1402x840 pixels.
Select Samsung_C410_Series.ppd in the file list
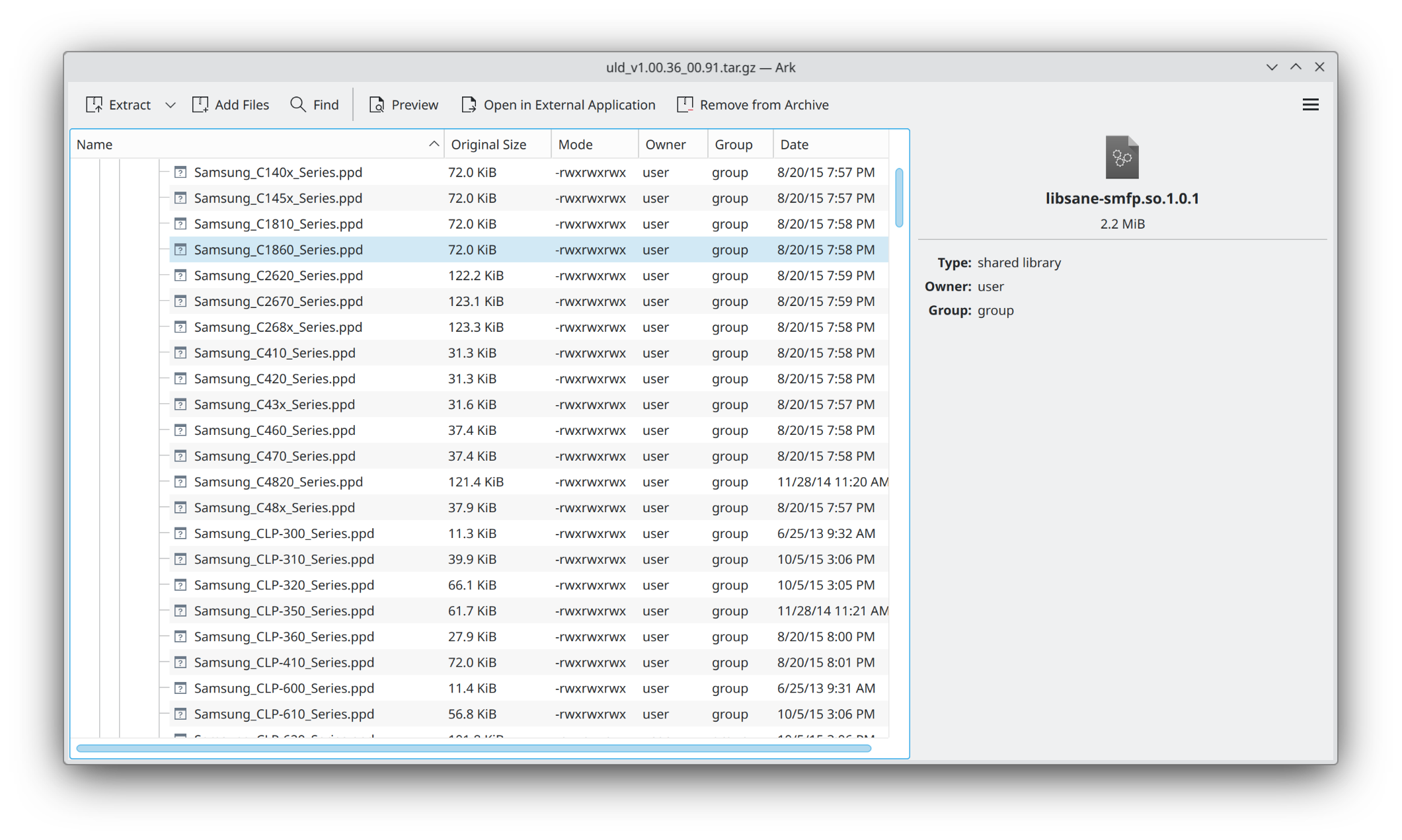coord(274,353)
